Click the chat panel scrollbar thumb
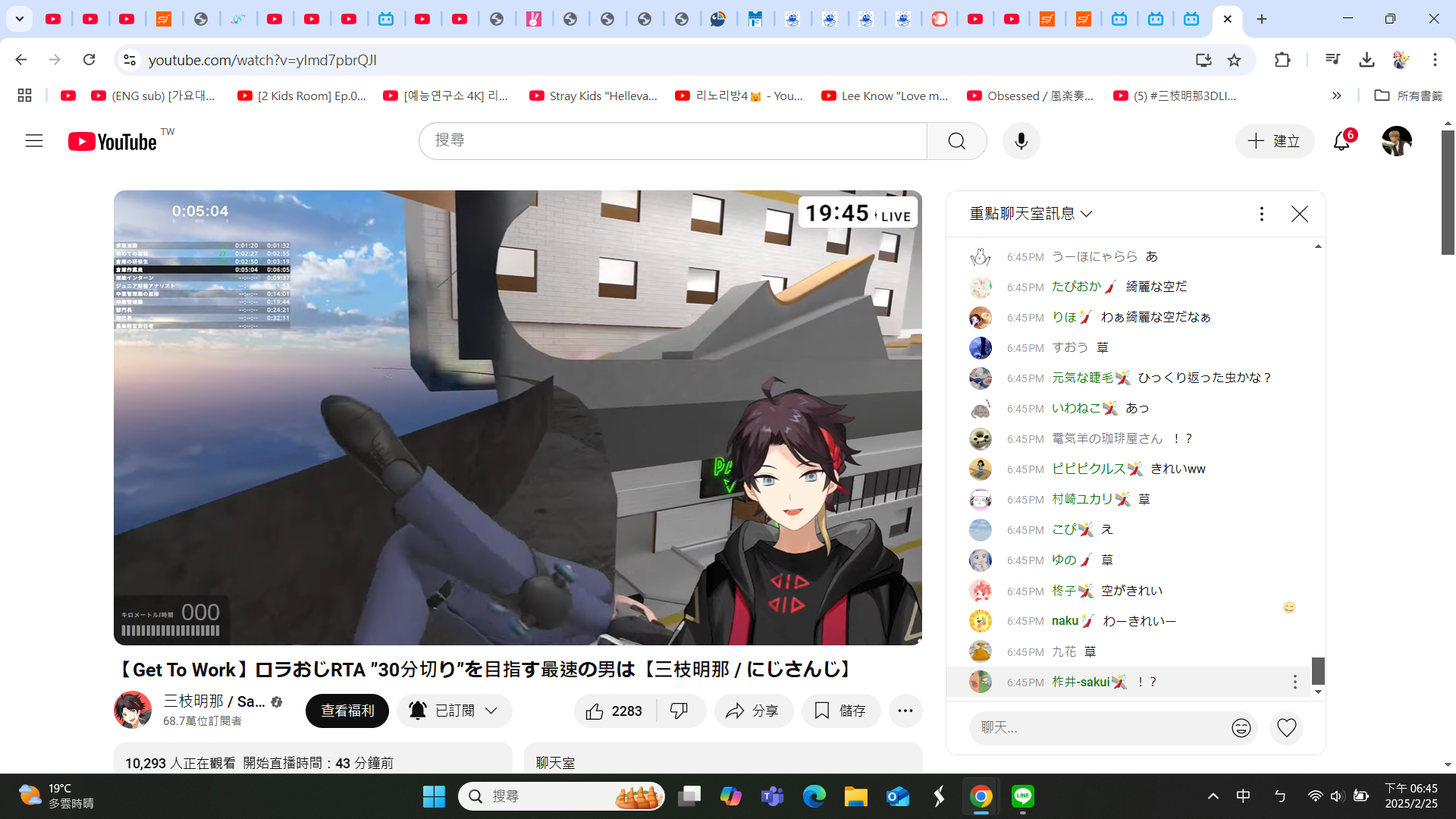The height and width of the screenshot is (819, 1456). 1318,671
